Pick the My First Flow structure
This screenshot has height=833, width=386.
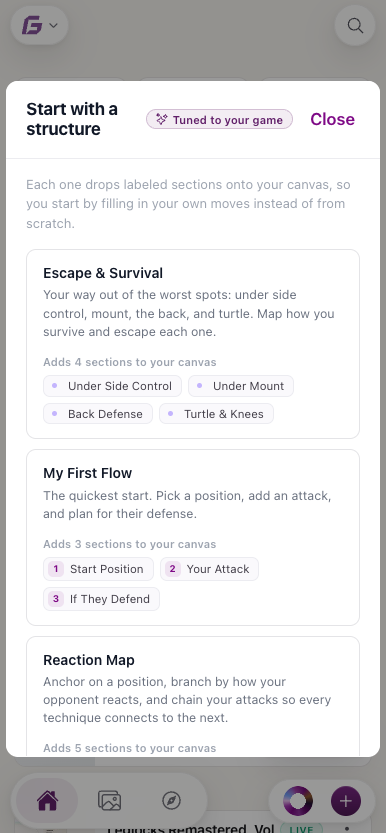point(193,537)
